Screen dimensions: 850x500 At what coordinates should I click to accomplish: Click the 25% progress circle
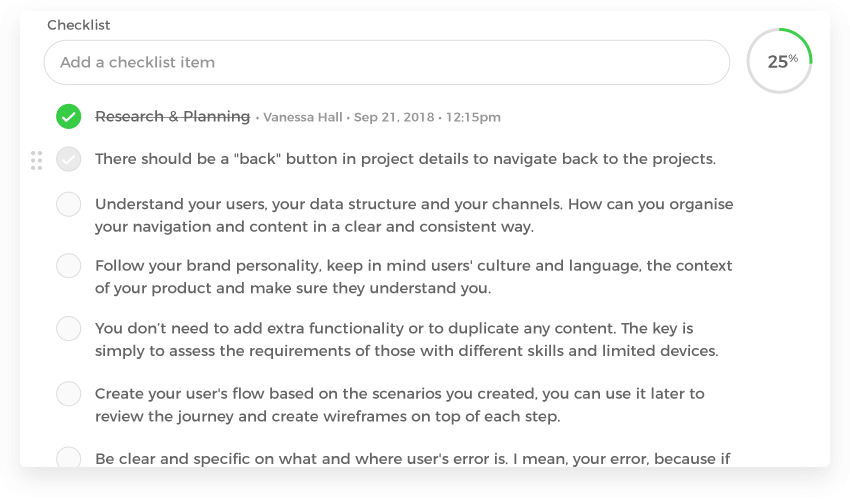pyautogui.click(x=780, y=61)
